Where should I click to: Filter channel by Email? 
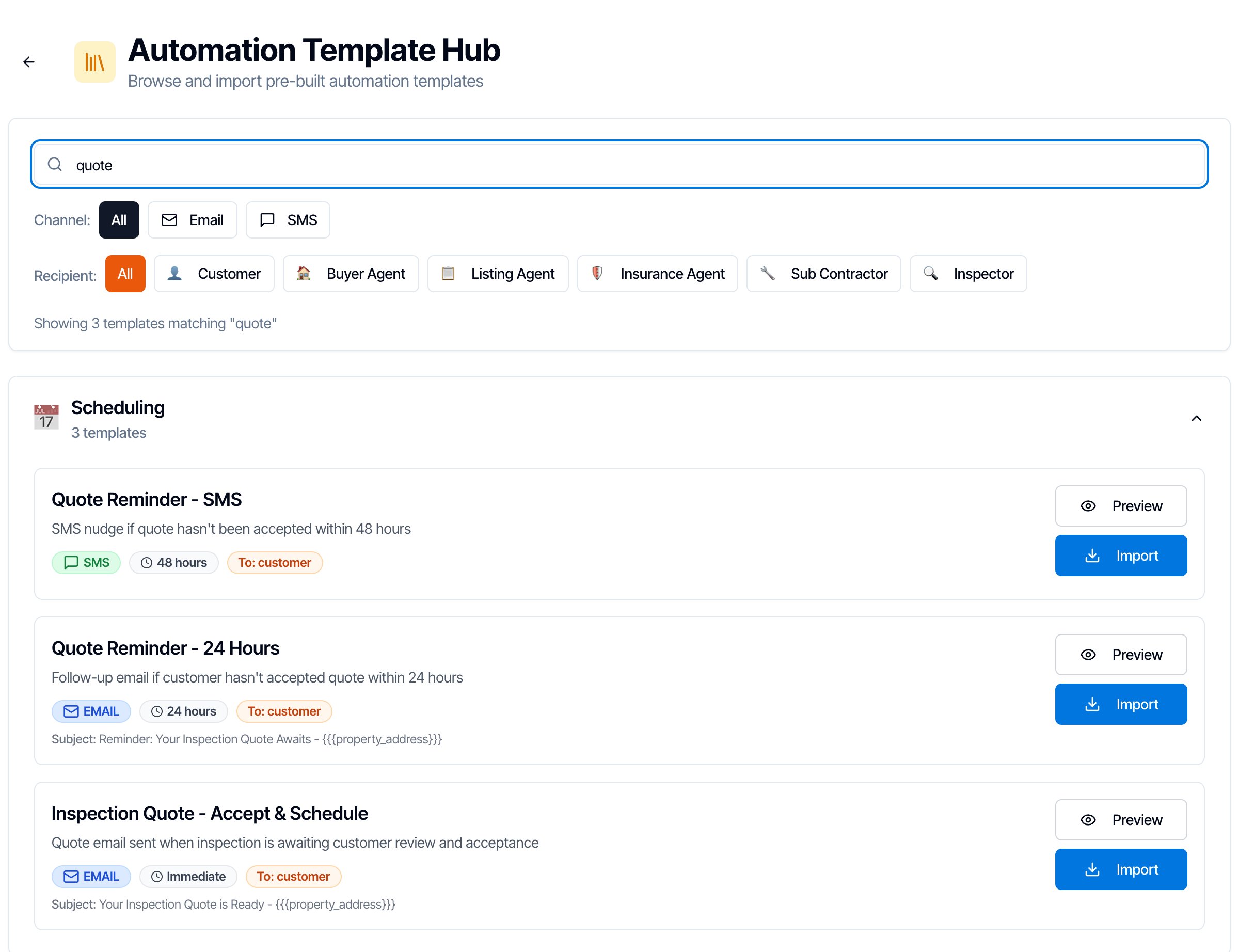point(193,220)
